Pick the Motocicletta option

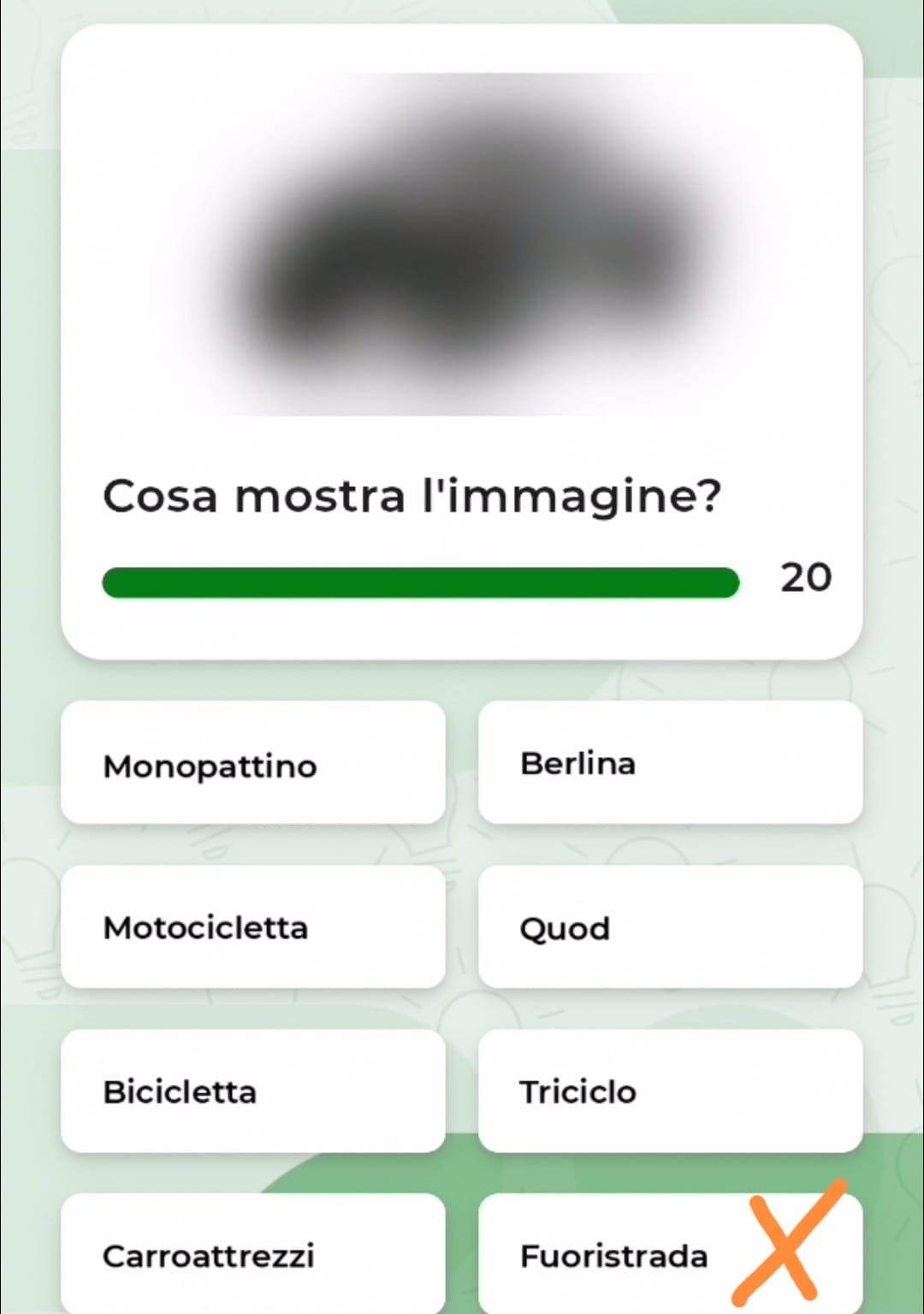253,927
